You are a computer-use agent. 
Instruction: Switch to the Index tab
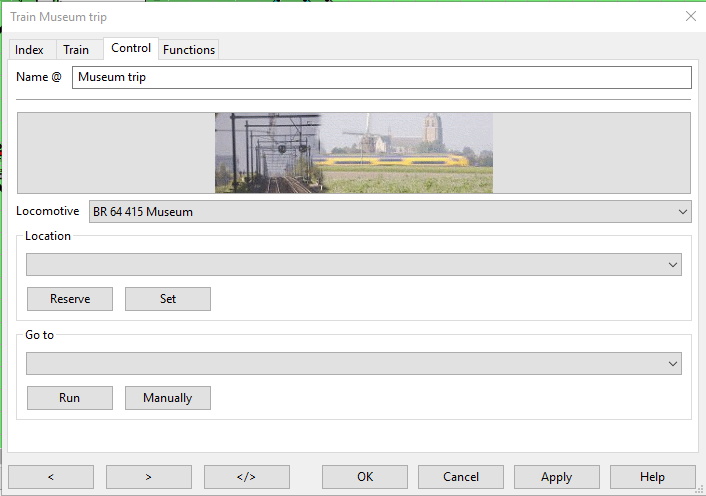pos(29,50)
